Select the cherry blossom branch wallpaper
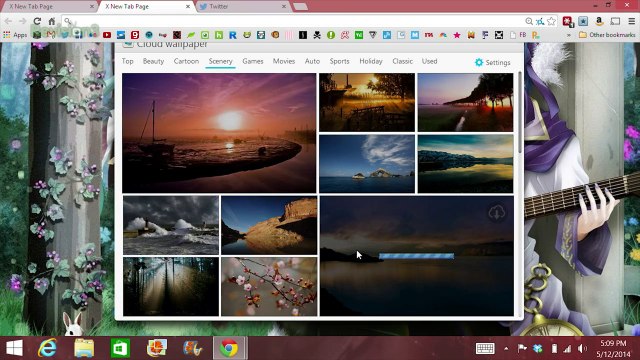The height and width of the screenshot is (360, 640). click(269, 287)
